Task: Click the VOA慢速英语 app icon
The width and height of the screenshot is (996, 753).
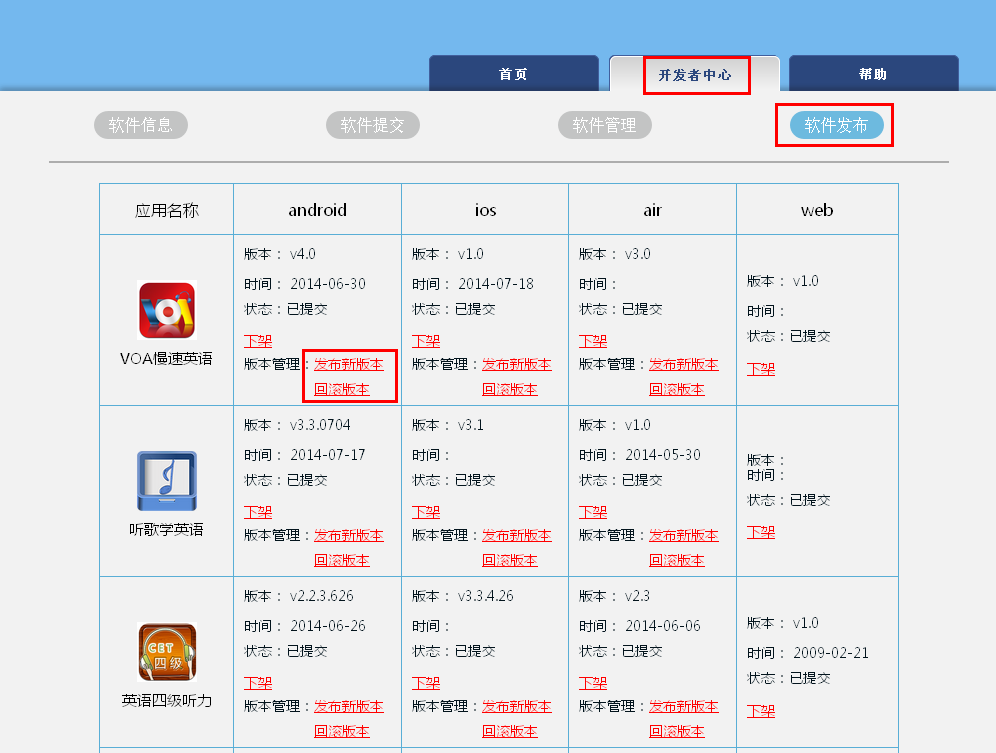Action: [x=167, y=310]
